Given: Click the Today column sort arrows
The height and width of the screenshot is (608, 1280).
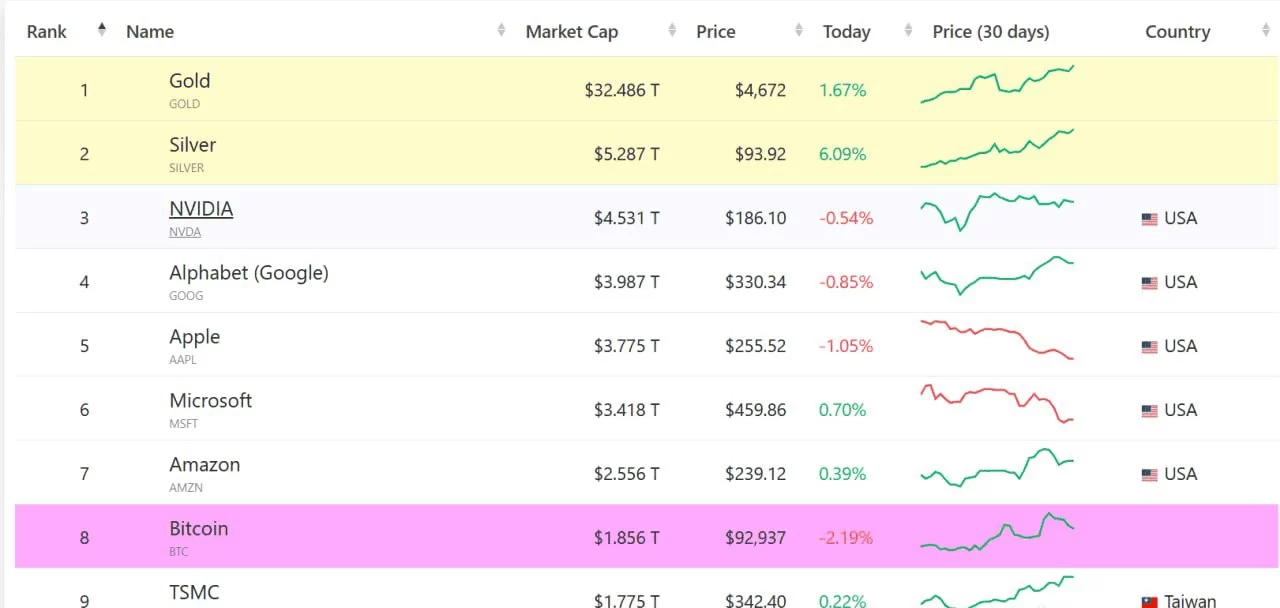Looking at the screenshot, I should (x=908, y=31).
